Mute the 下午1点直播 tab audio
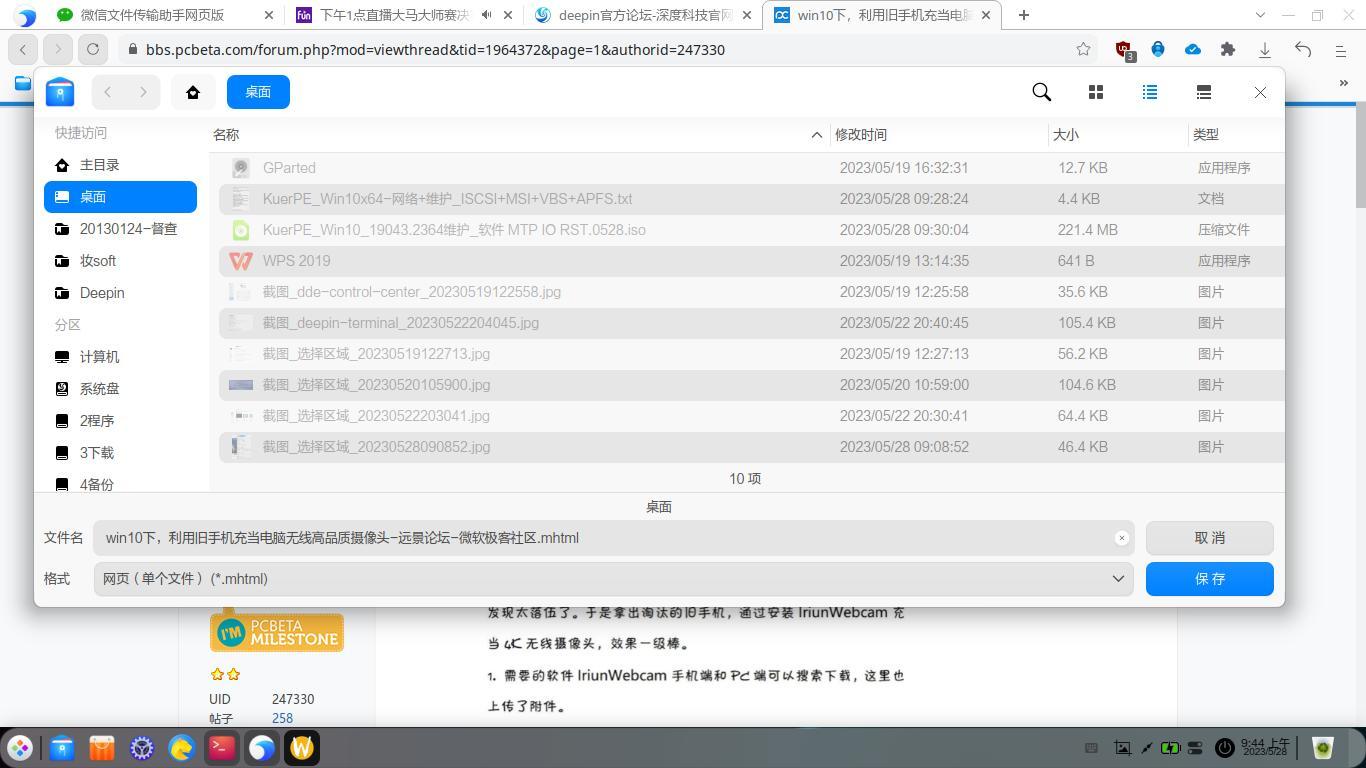Image resolution: width=1366 pixels, height=768 pixels. click(x=486, y=15)
